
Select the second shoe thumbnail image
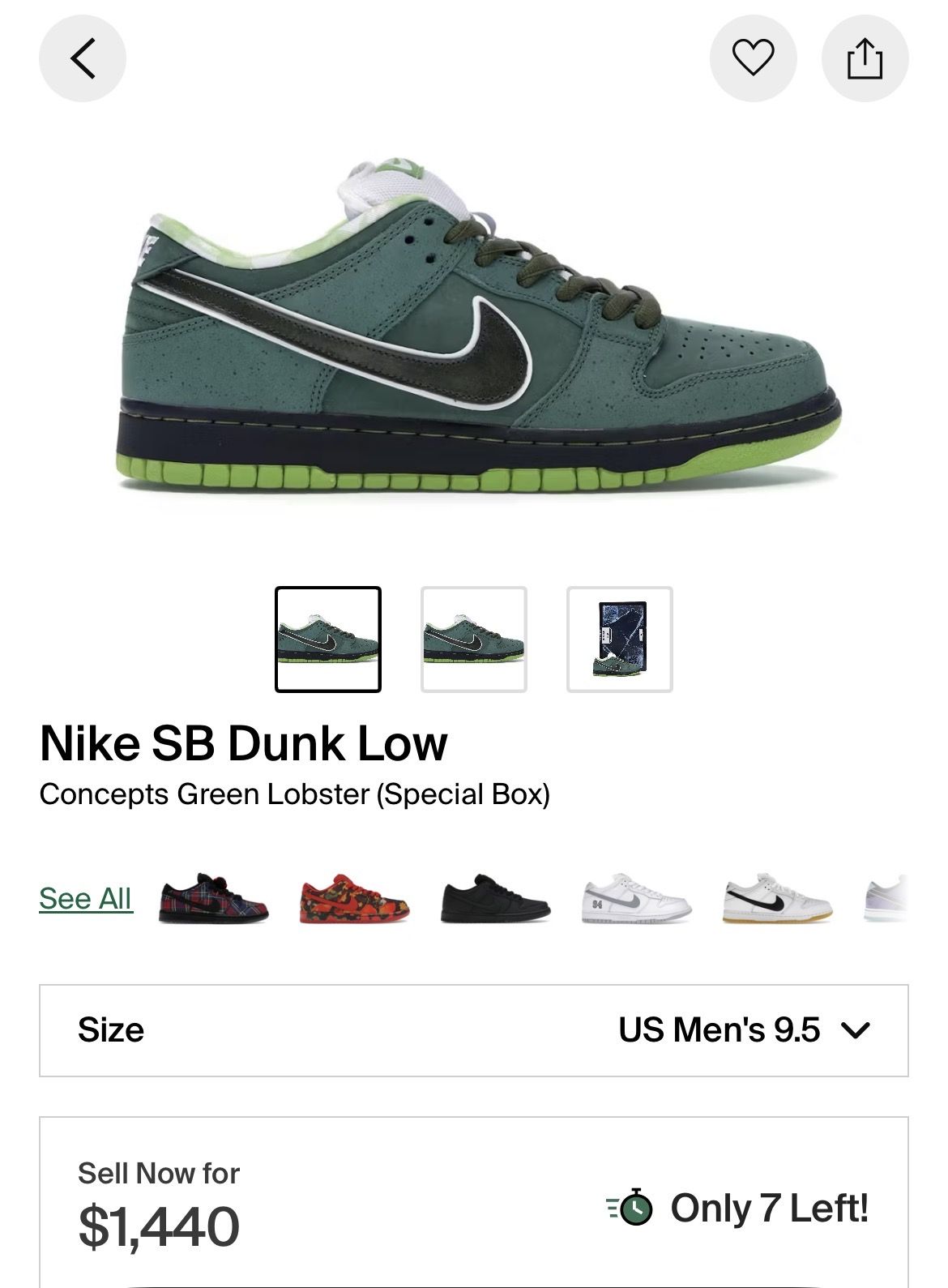point(474,640)
